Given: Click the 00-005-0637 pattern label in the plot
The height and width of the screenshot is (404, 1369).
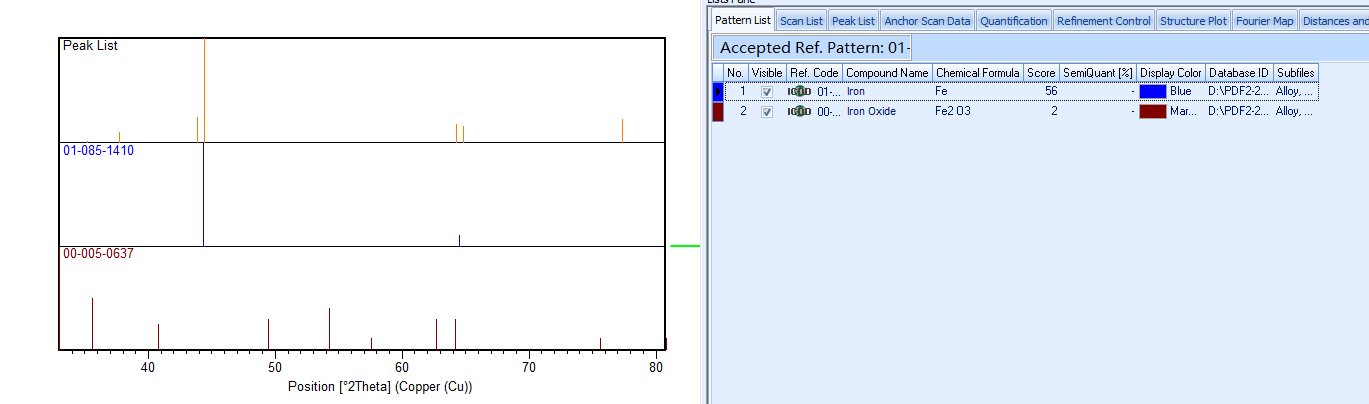Looking at the screenshot, I should click(98, 254).
